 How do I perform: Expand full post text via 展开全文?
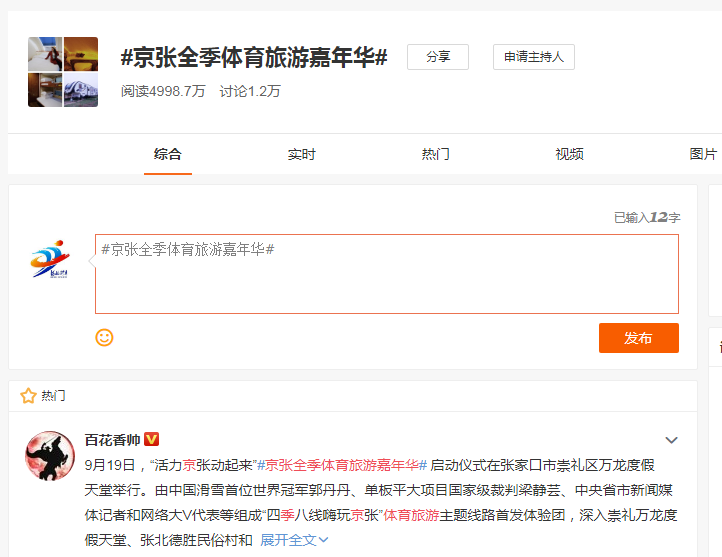pyautogui.click(x=294, y=540)
